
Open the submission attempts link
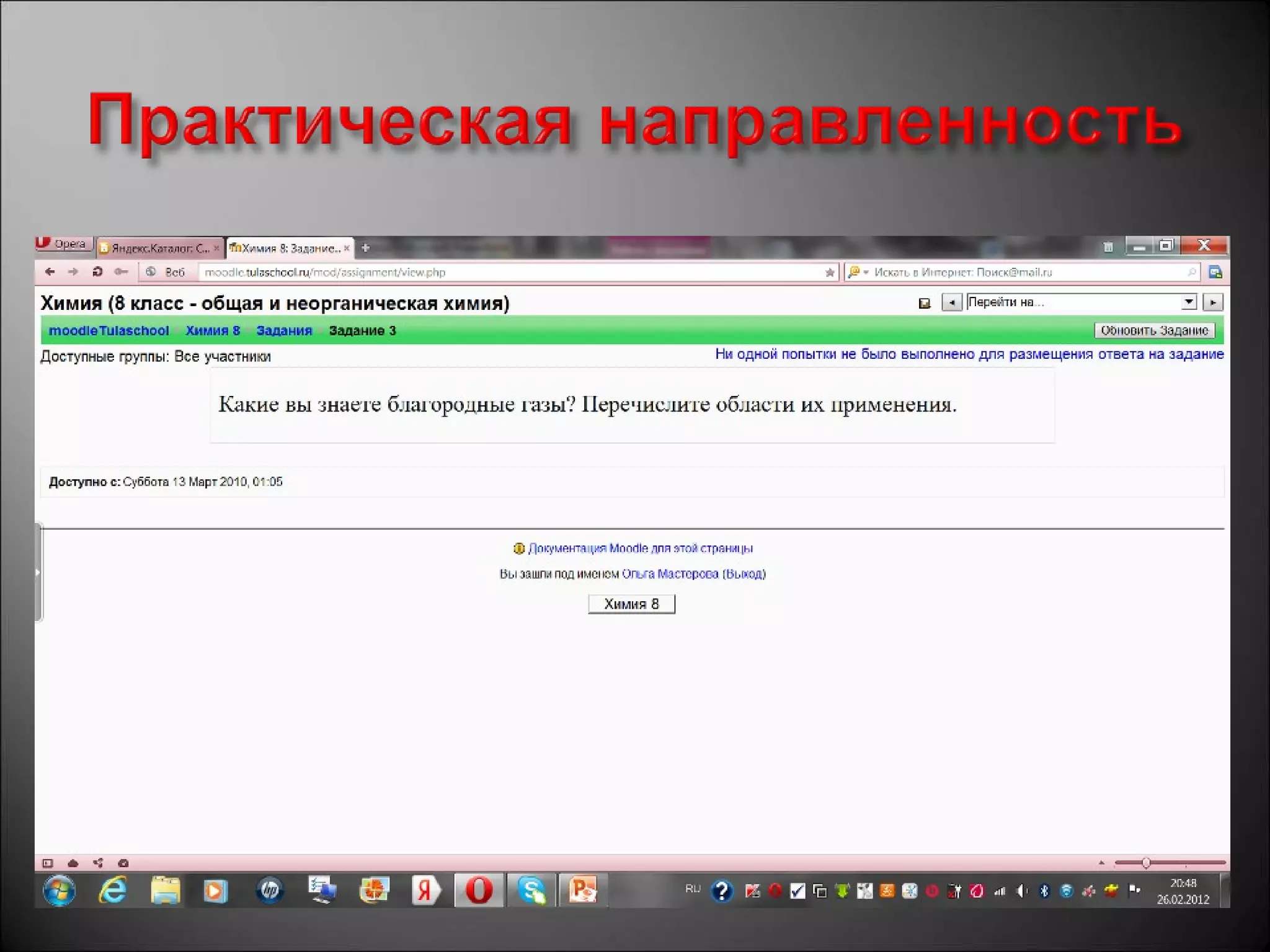pyautogui.click(x=969, y=355)
